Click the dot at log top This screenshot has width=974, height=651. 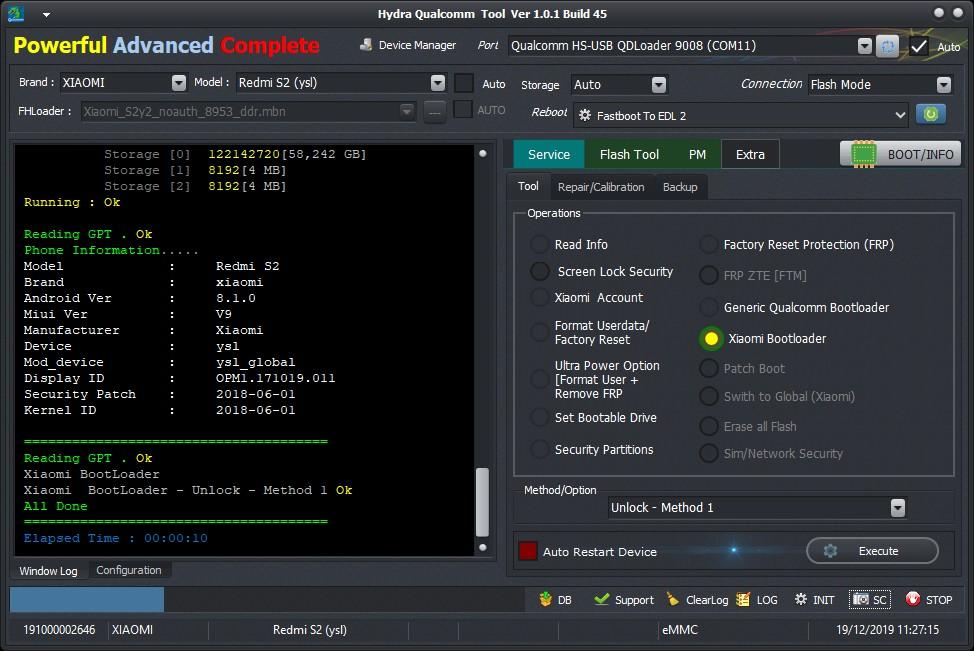tap(483, 153)
